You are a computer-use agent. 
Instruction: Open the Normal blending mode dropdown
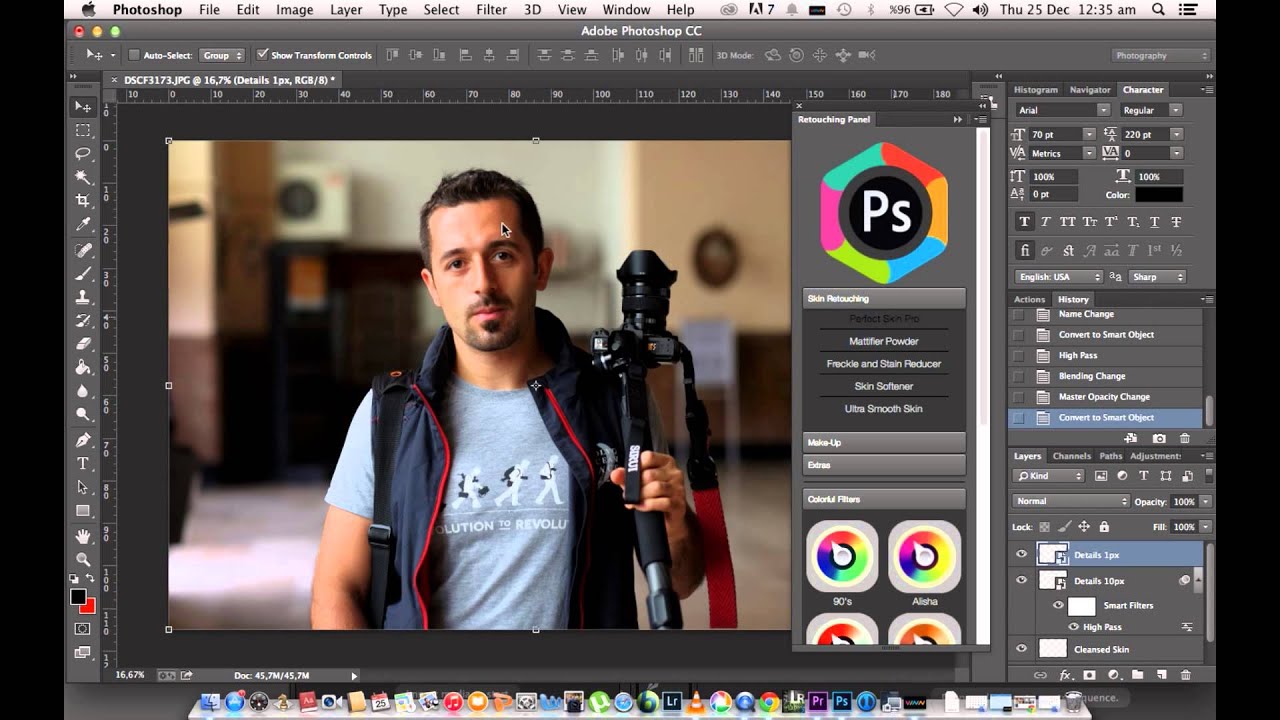(x=1071, y=501)
